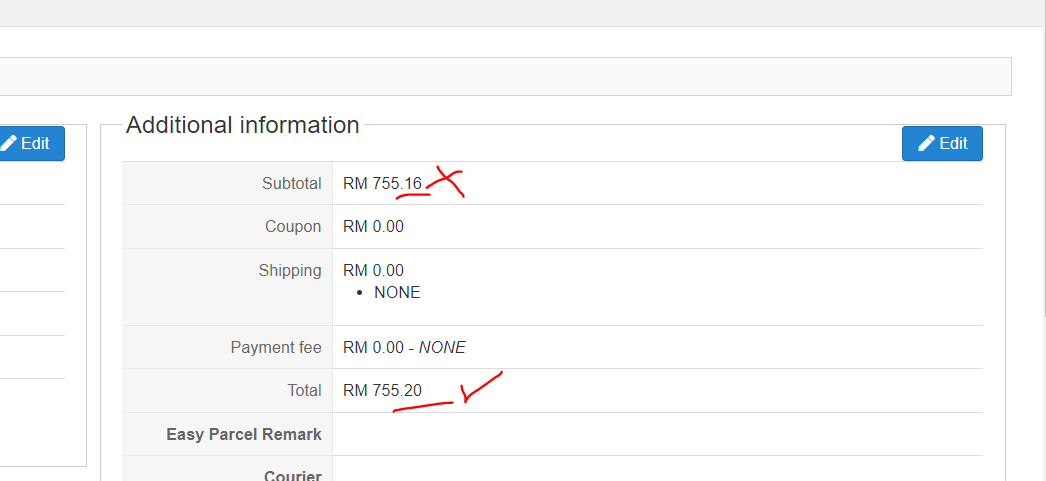The height and width of the screenshot is (481, 1046).
Task: Click the pencil icon in Additional information's Edit button
Action: tap(927, 143)
